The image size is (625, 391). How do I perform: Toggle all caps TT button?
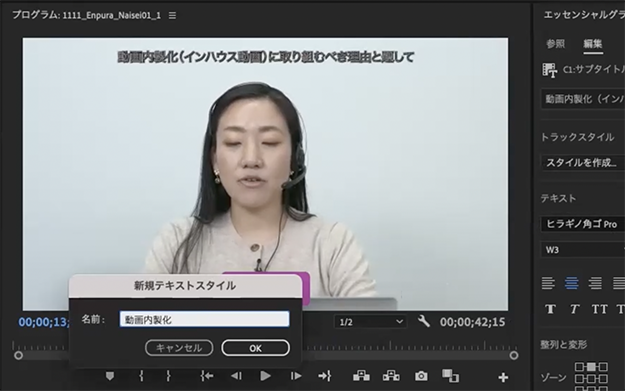pos(600,309)
